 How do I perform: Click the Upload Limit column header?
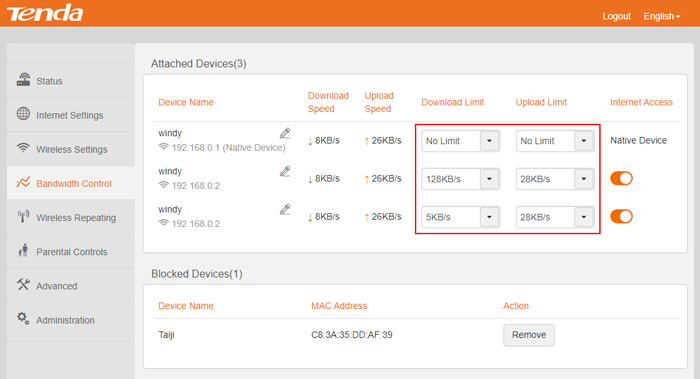(541, 102)
